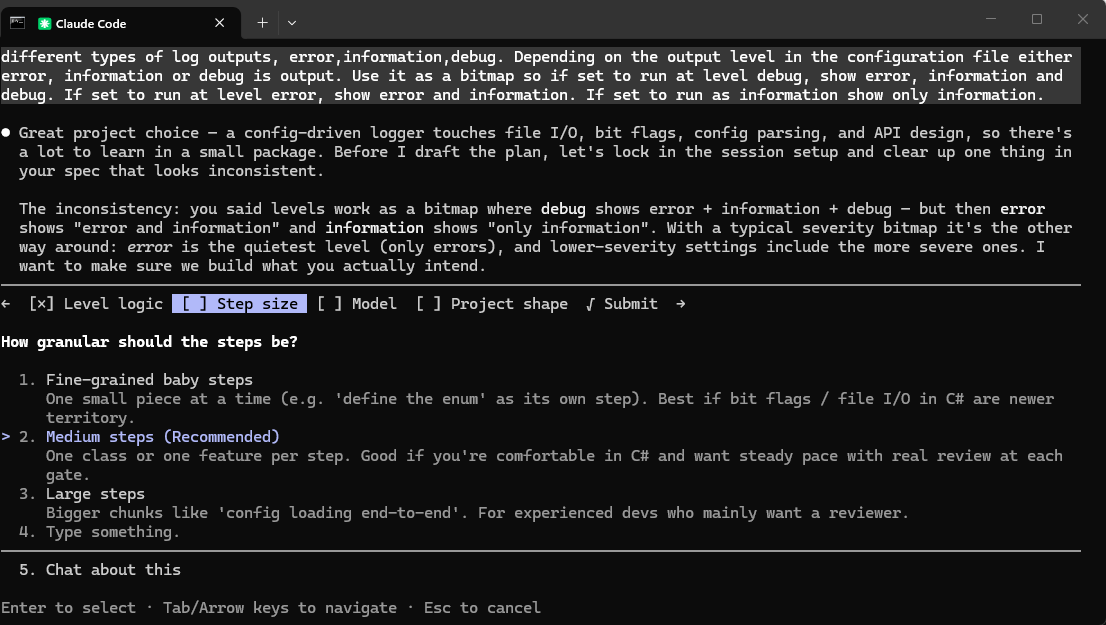Click the 'Esc to cancel' hint
The image size is (1106, 625).
(482, 608)
